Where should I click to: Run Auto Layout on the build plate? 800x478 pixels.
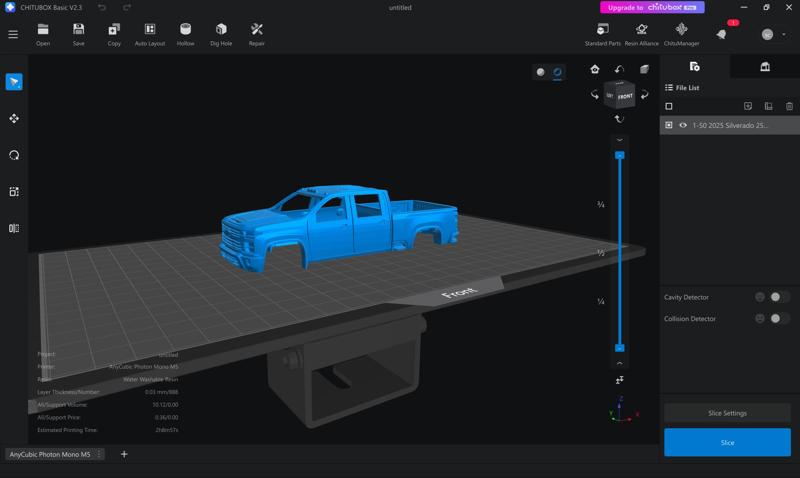149,34
